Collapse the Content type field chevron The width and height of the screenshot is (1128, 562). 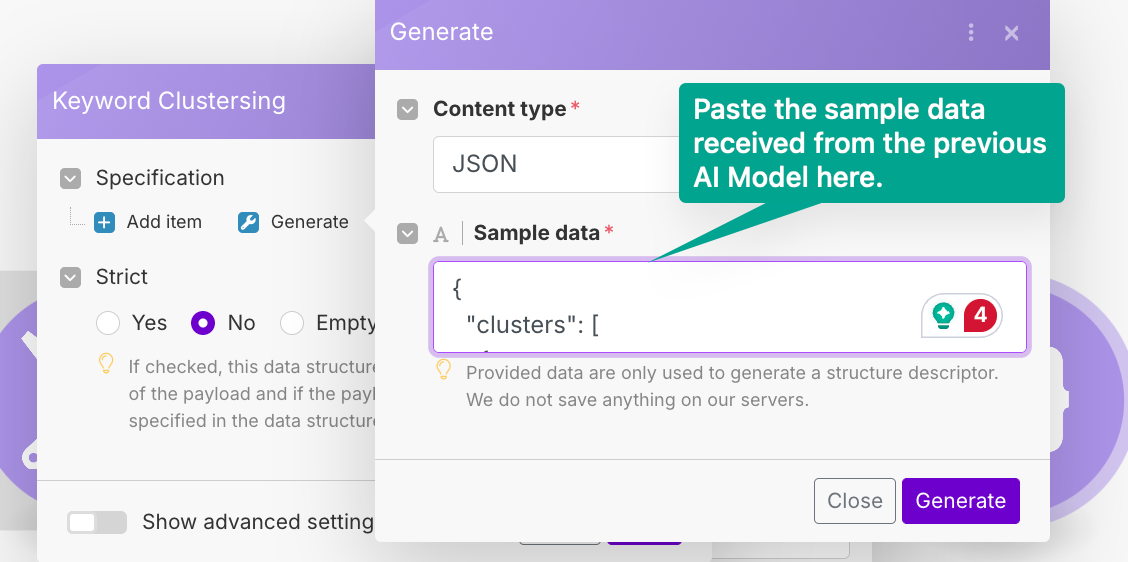407,109
